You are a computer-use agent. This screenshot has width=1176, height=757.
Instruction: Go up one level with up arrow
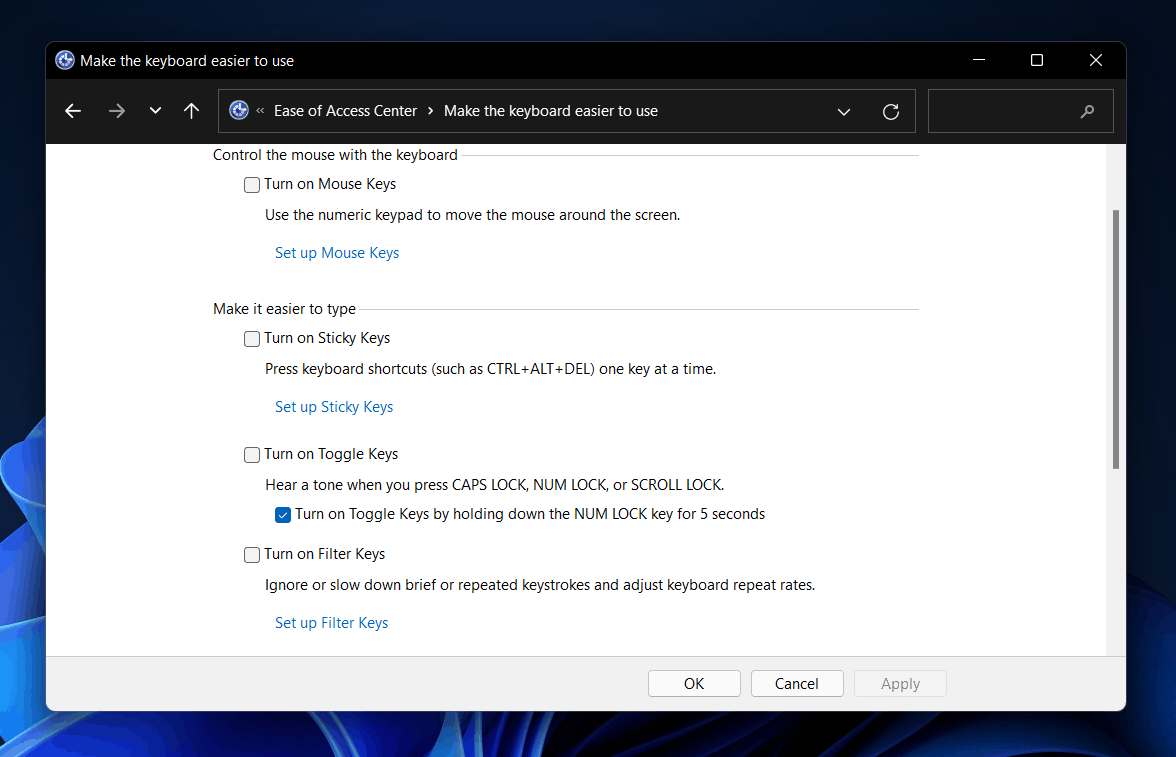(x=191, y=111)
